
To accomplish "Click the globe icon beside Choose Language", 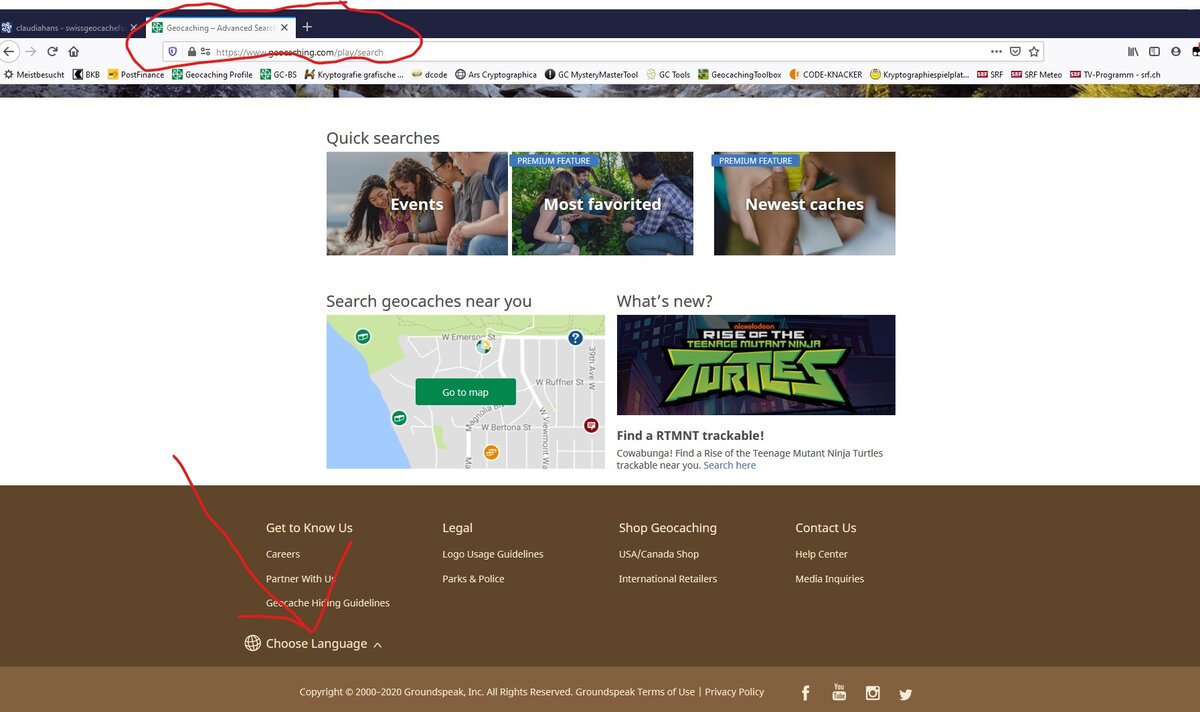I will [253, 643].
